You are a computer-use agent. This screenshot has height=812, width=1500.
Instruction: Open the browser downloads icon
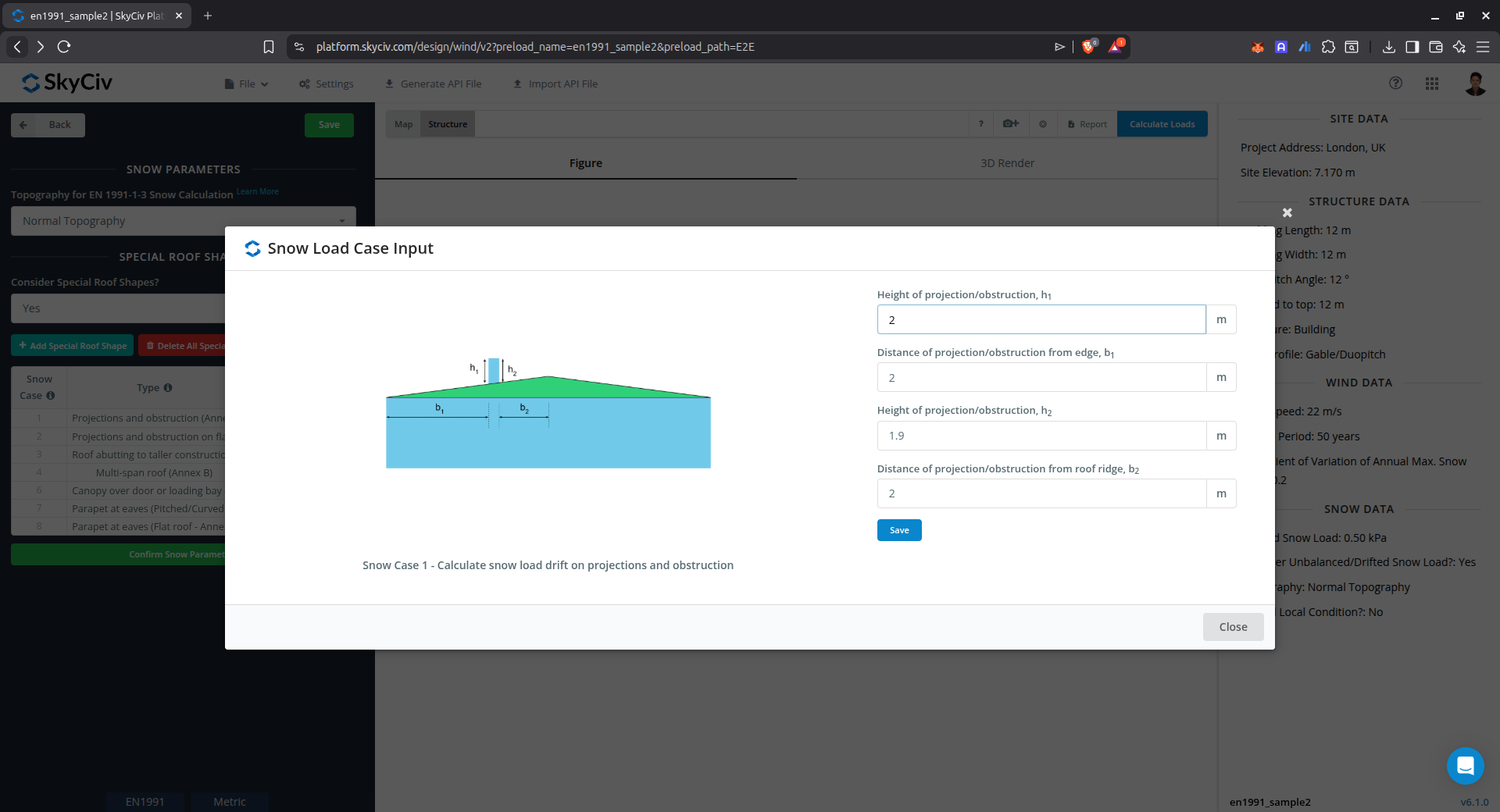click(x=1388, y=47)
